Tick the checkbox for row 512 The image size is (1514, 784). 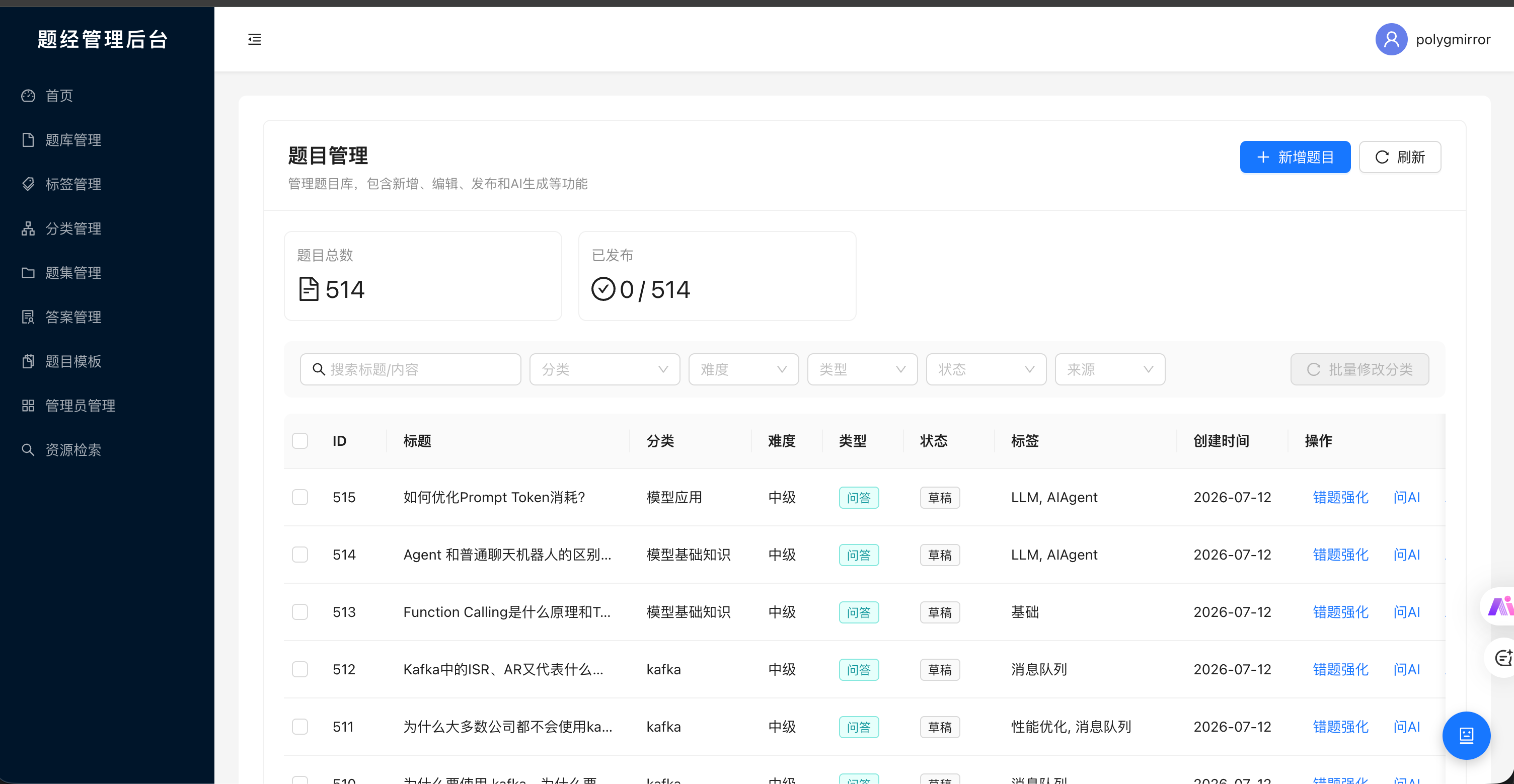click(300, 669)
